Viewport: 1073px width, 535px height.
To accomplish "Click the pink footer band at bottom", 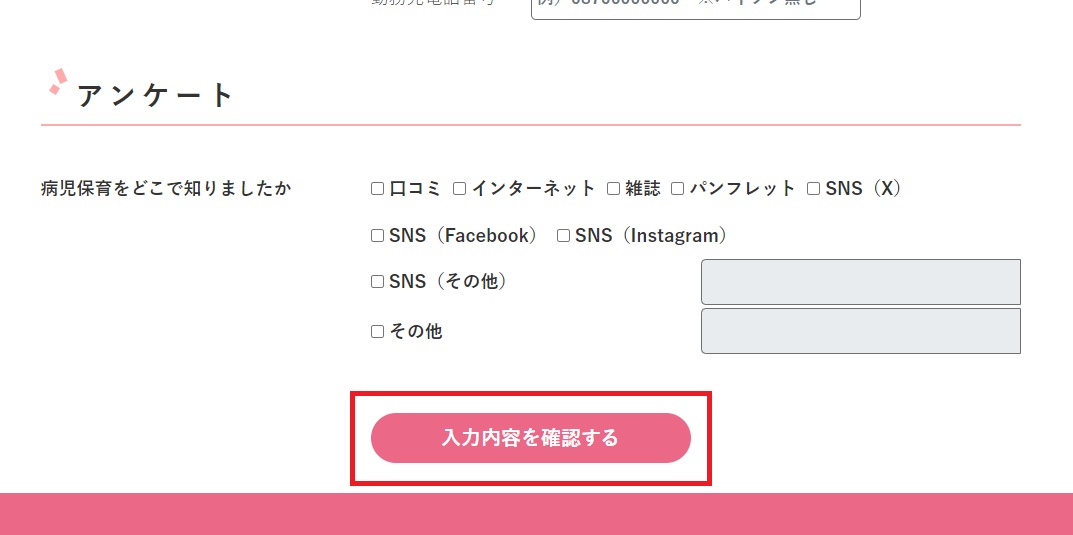I will pos(536,514).
